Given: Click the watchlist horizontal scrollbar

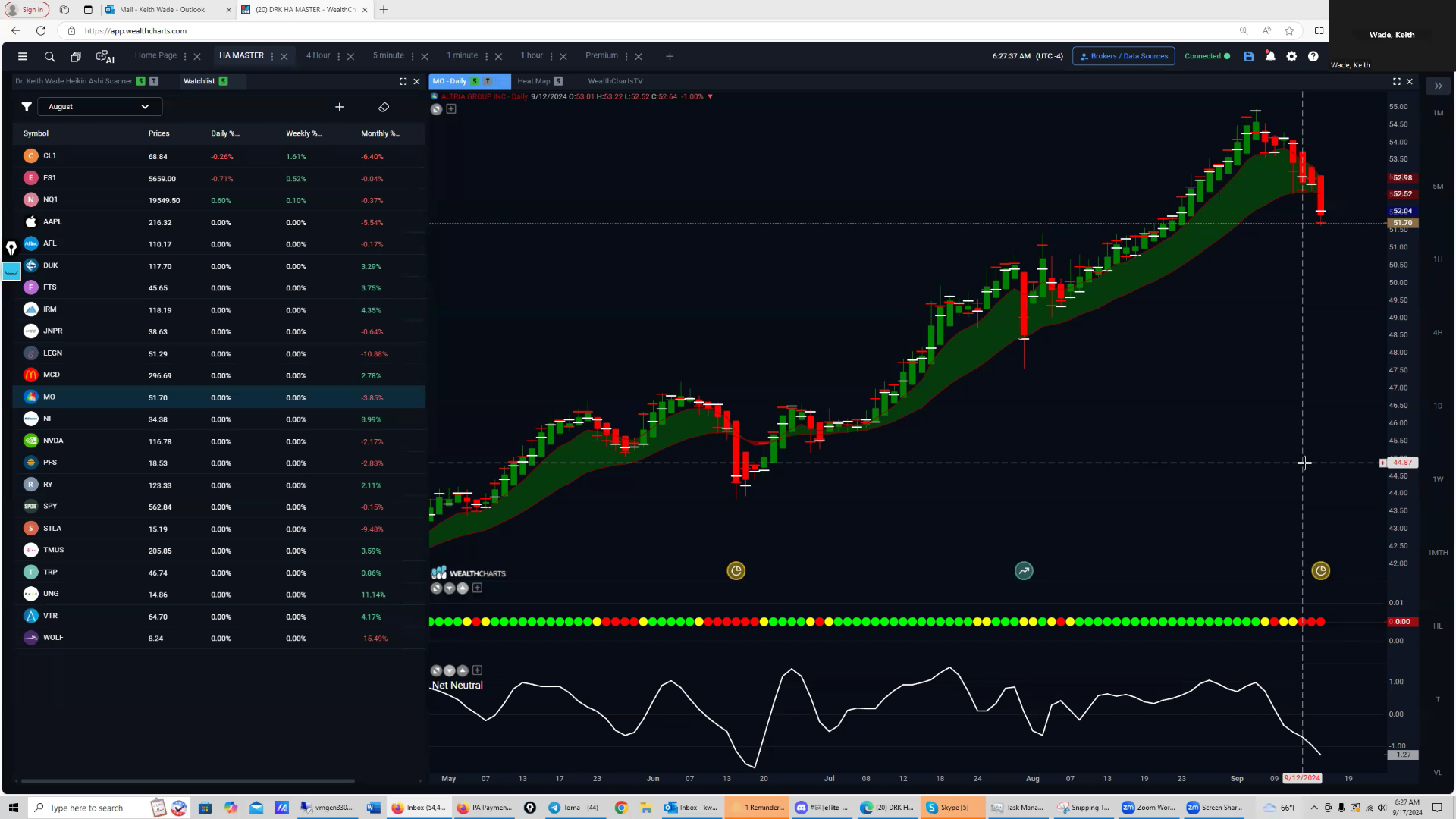Looking at the screenshot, I should coord(188,780).
